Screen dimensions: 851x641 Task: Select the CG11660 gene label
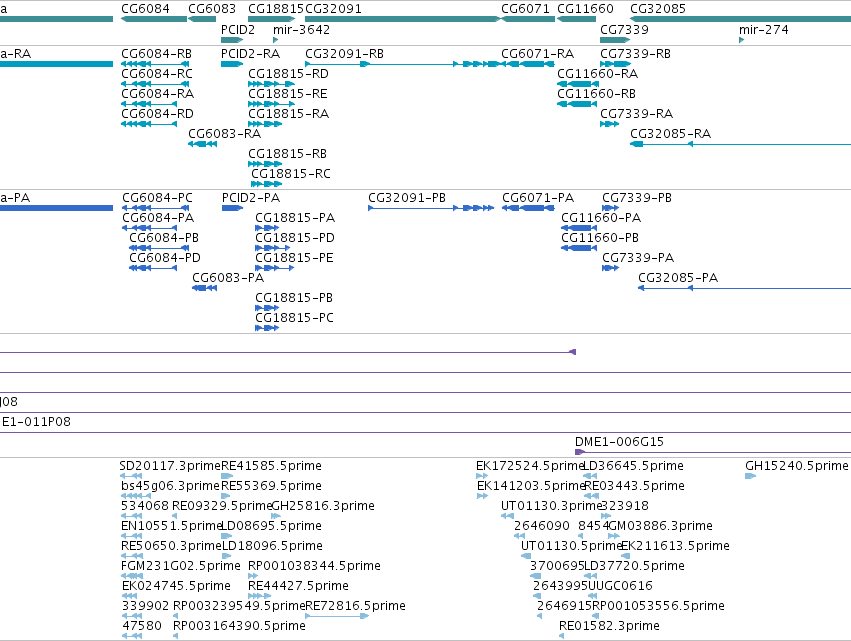click(585, 9)
